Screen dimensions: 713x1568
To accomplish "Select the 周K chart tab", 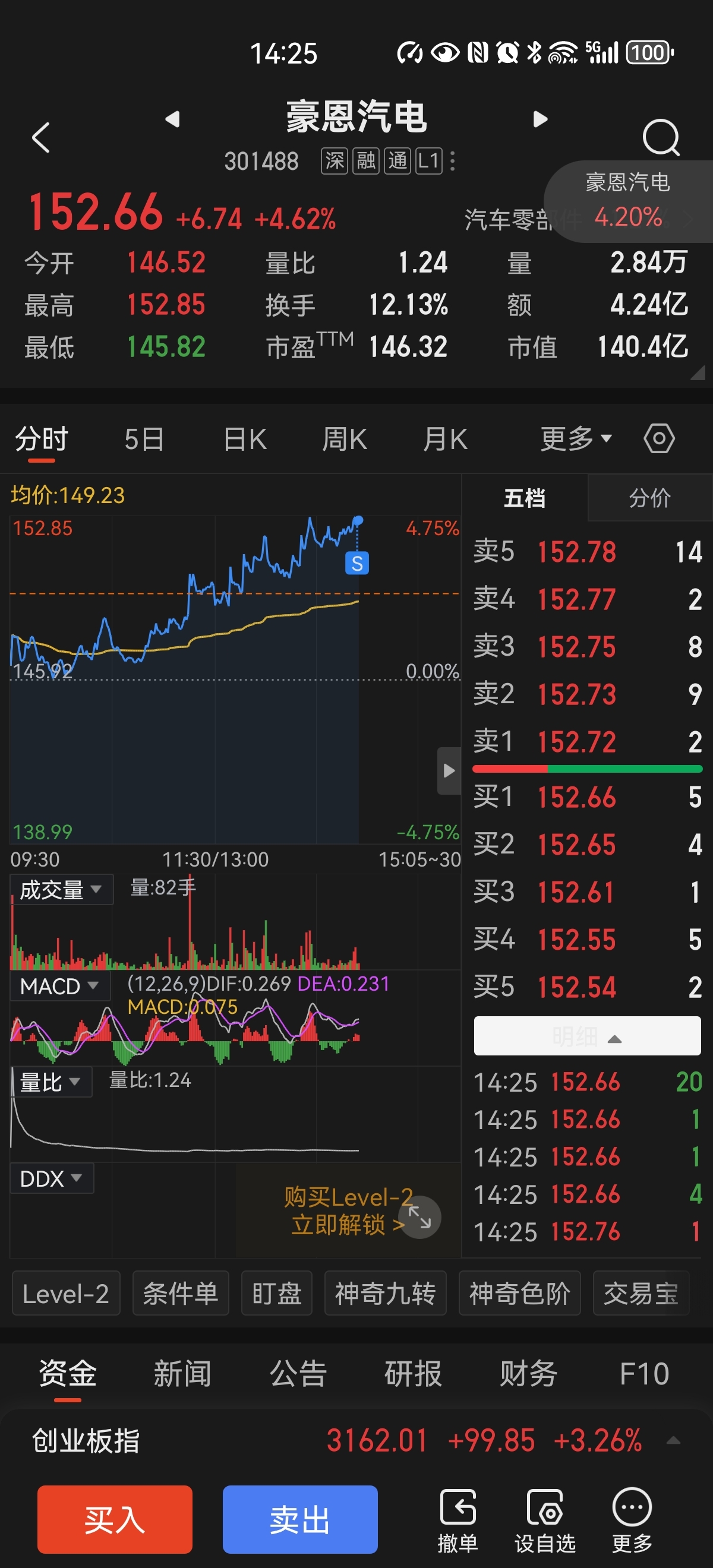I will coord(344,439).
